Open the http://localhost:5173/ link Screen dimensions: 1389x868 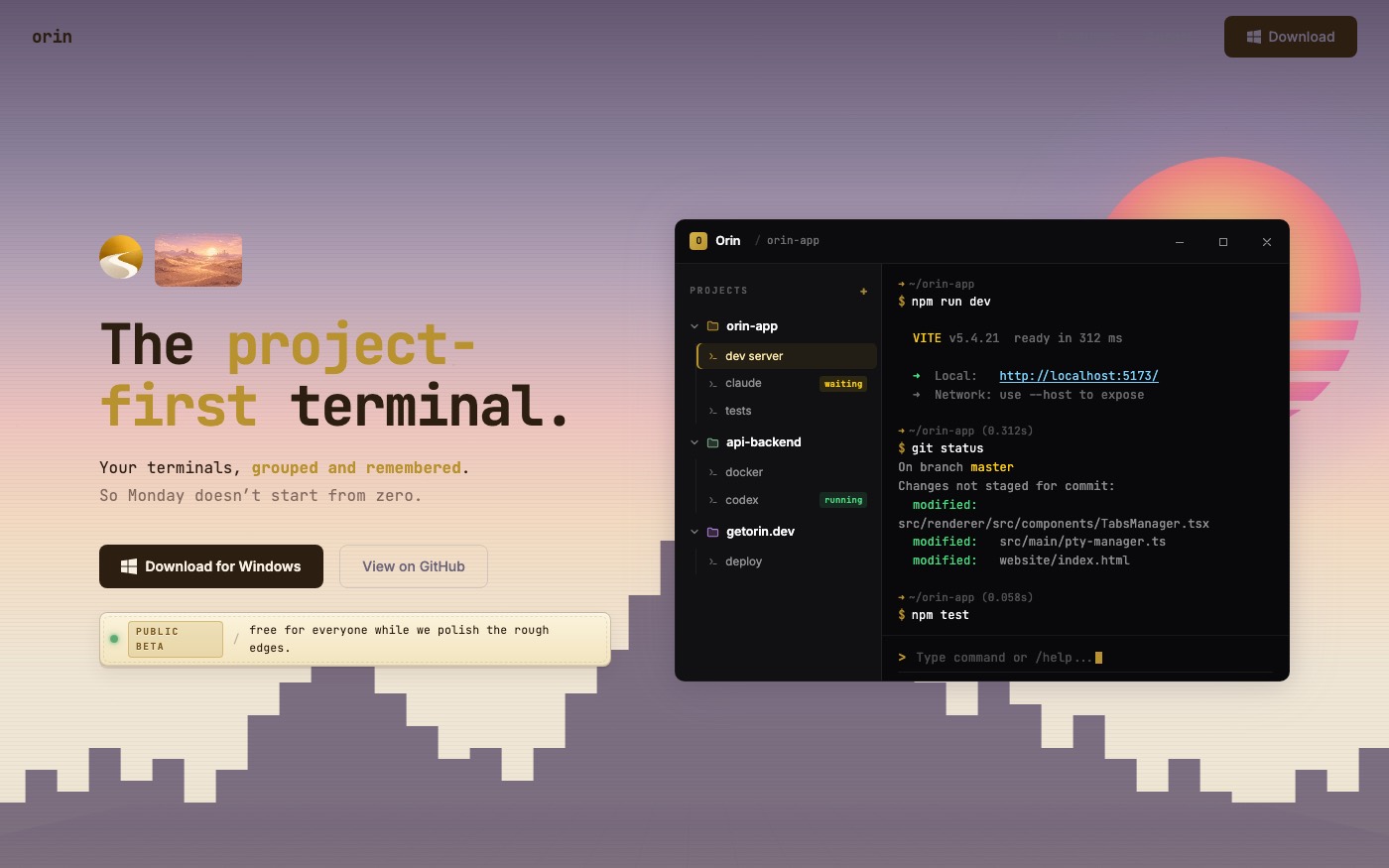1078,376
